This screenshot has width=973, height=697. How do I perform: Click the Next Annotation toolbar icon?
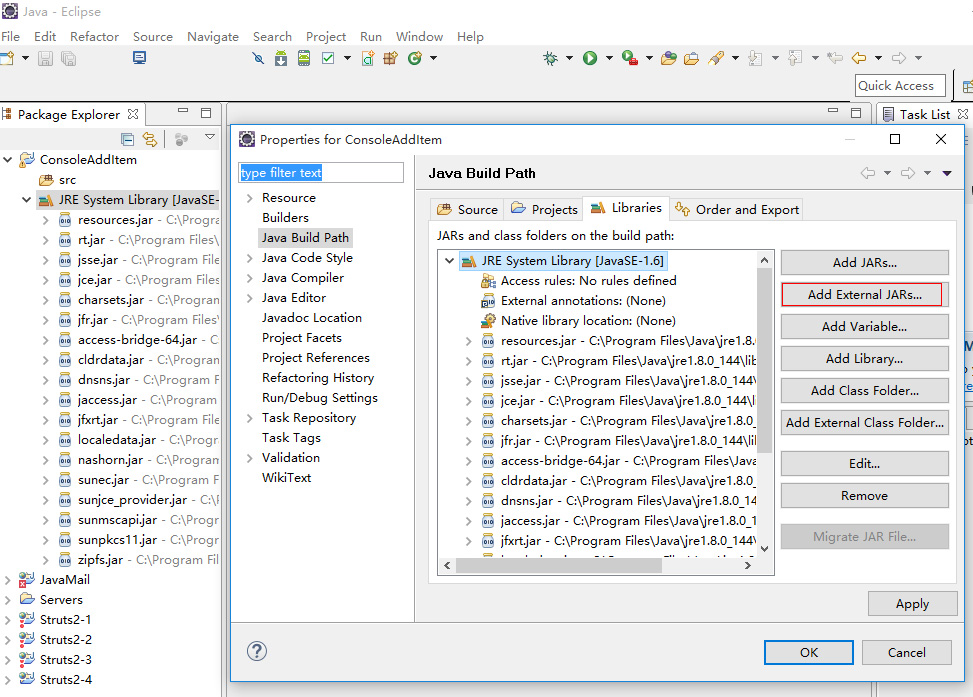tap(755, 58)
